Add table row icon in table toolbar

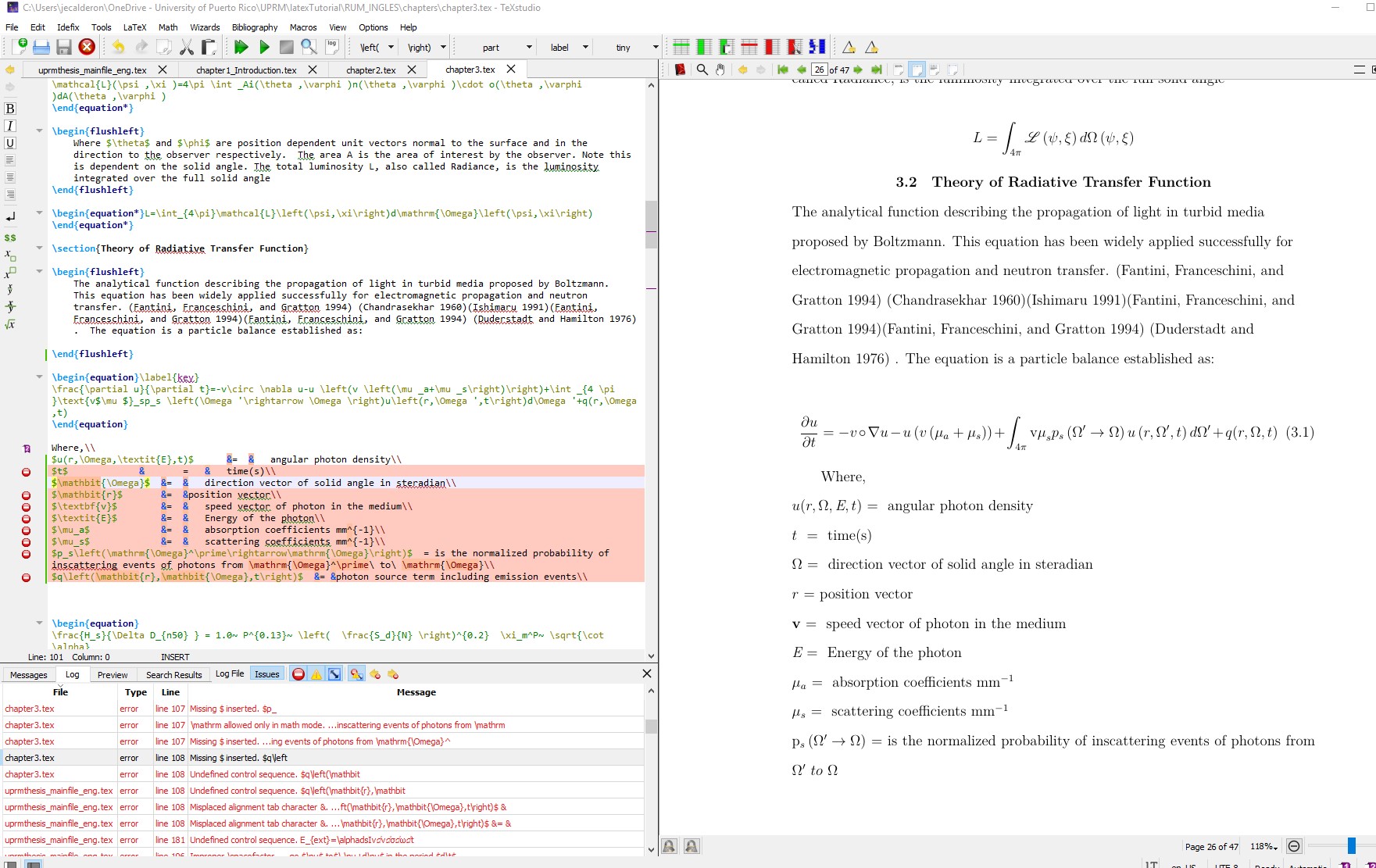click(x=681, y=47)
